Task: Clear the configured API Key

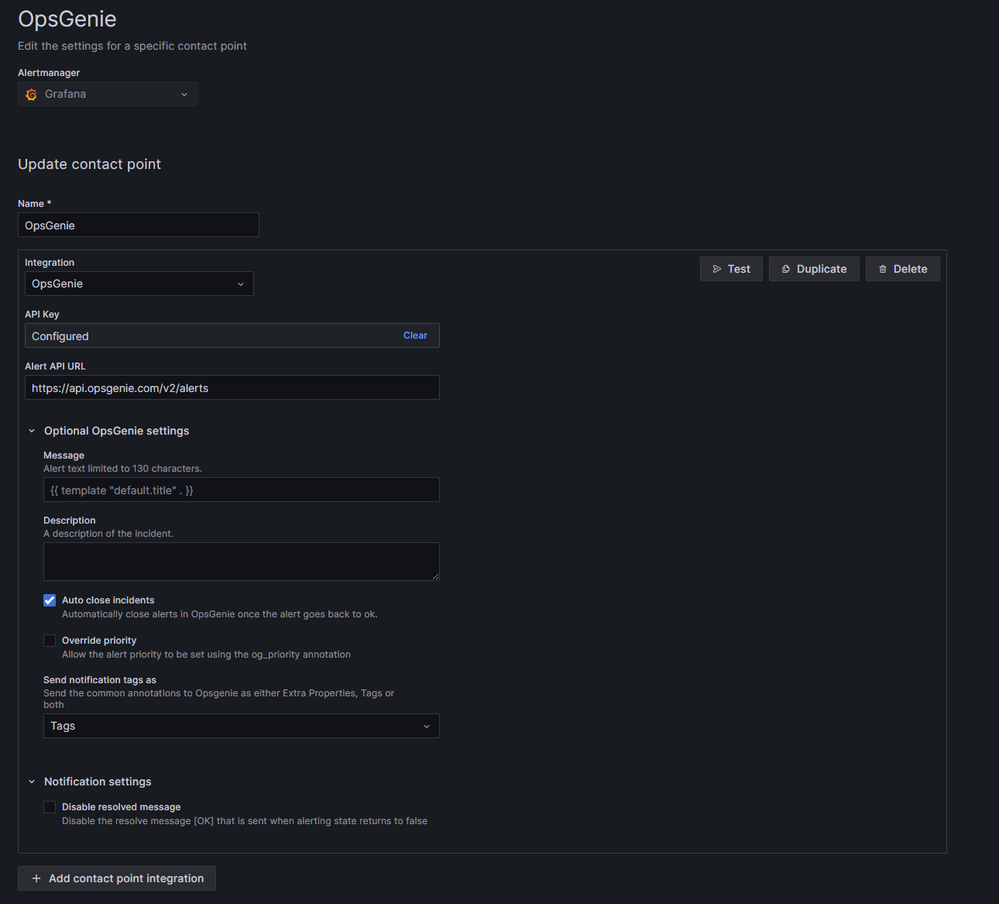Action: pos(415,335)
